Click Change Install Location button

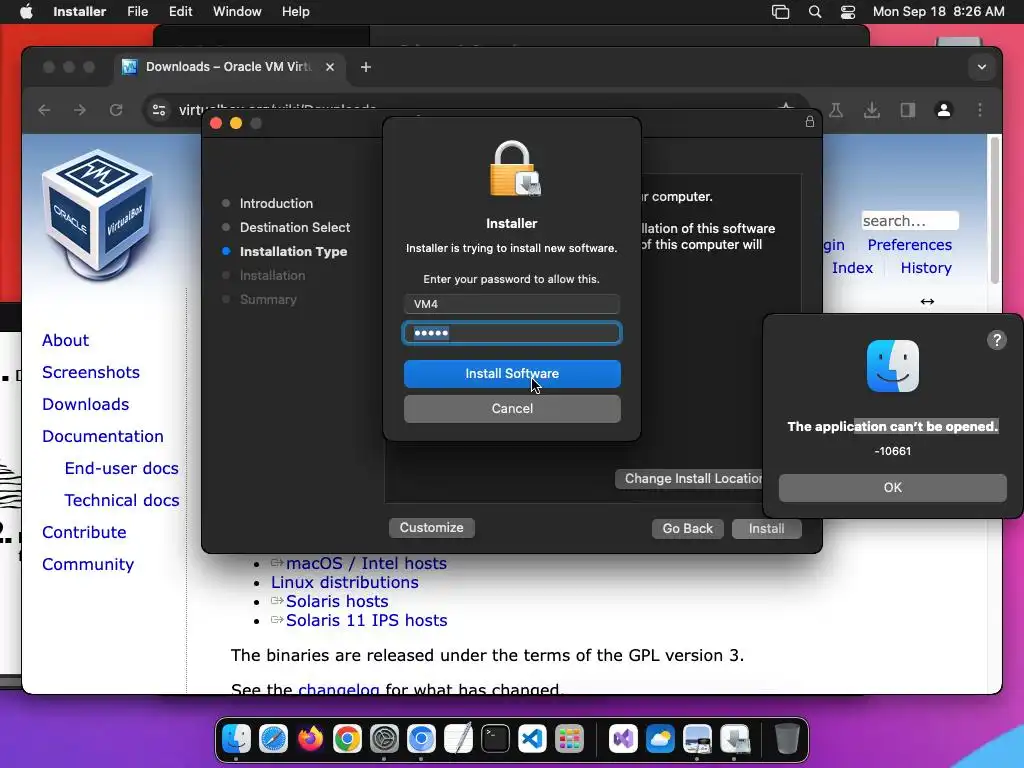pyautogui.click(x=688, y=479)
